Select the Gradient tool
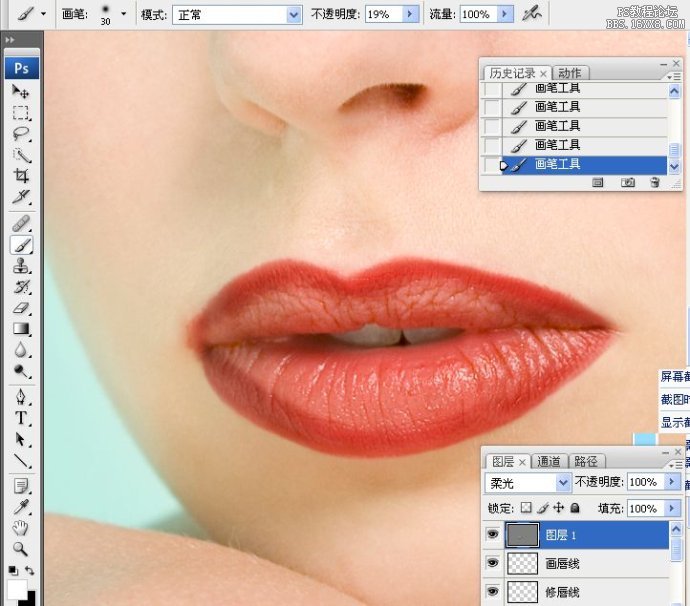The image size is (690, 606). [x=20, y=329]
